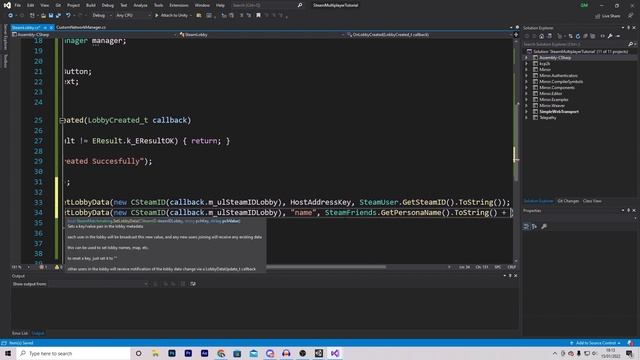Switch to the CustomNetworkManager.cs tab
This screenshot has width=640, height=360.
pos(81,27)
